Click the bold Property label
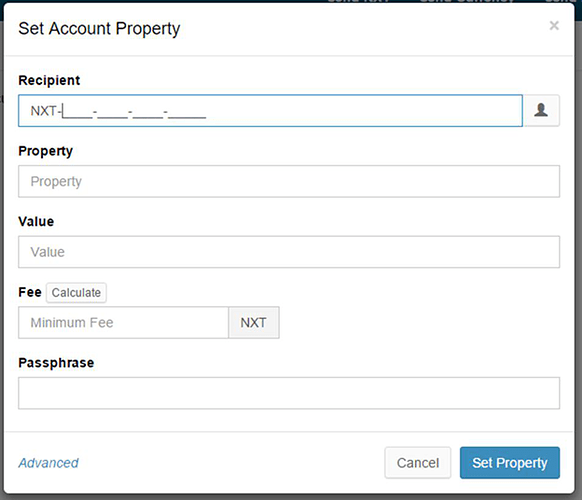 (x=46, y=151)
